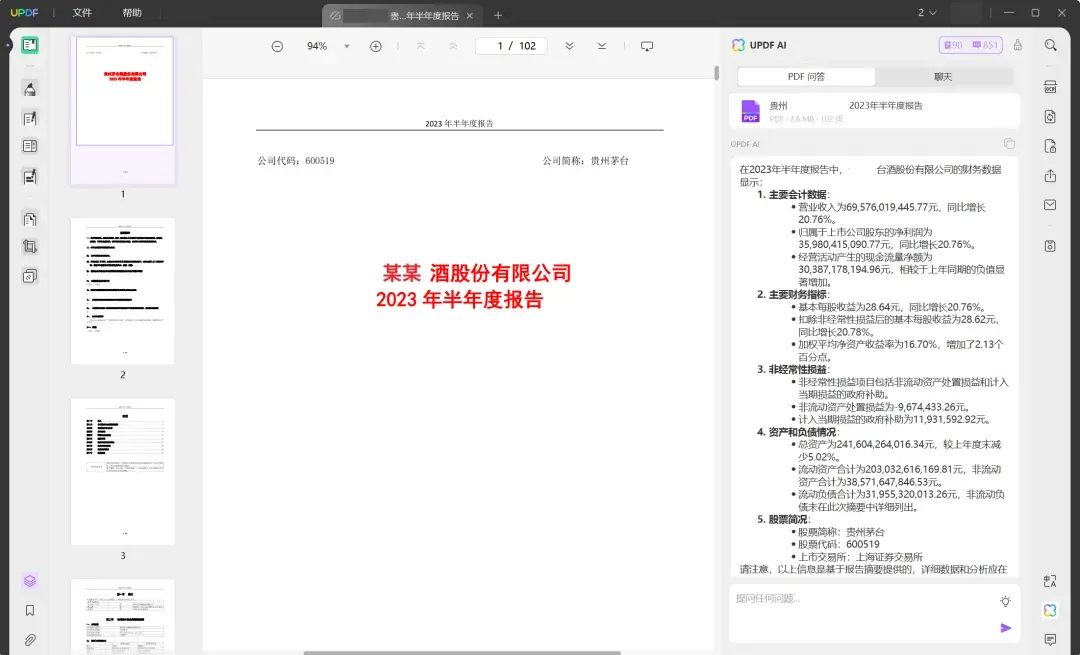Open the Save as other icon
1080x655 pixels.
click(1050, 246)
